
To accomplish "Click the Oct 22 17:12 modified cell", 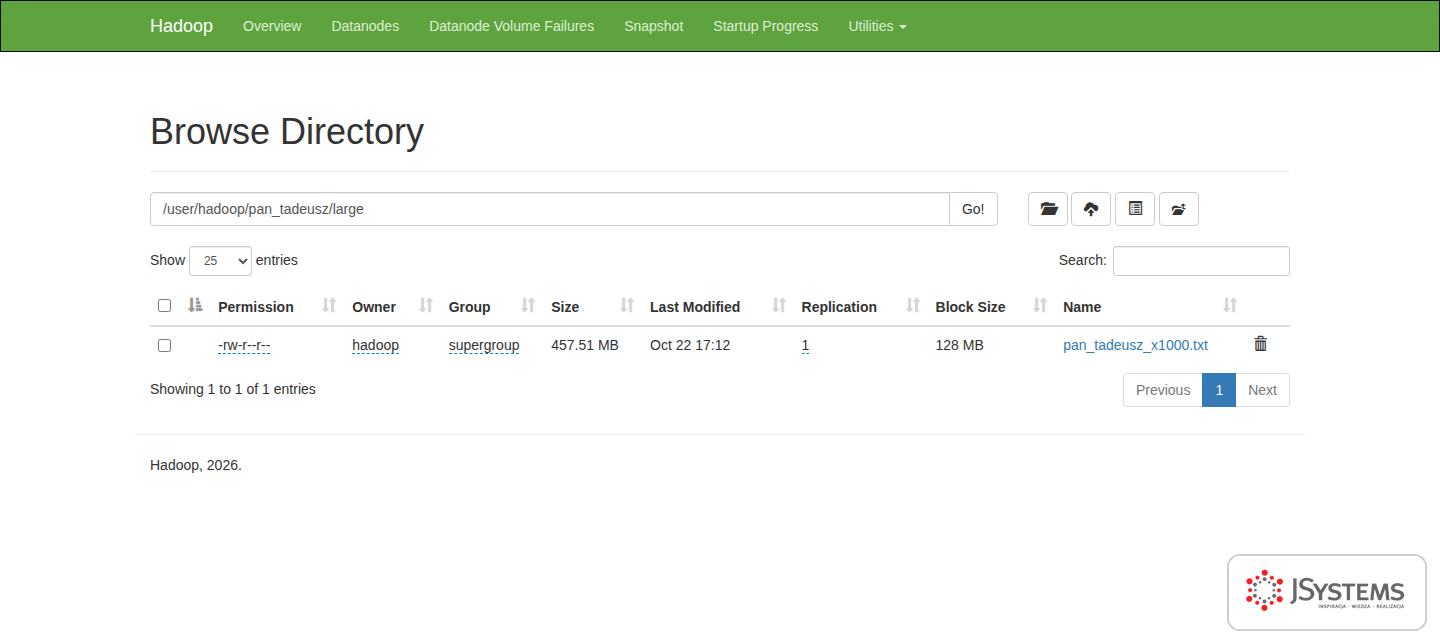I will (690, 345).
